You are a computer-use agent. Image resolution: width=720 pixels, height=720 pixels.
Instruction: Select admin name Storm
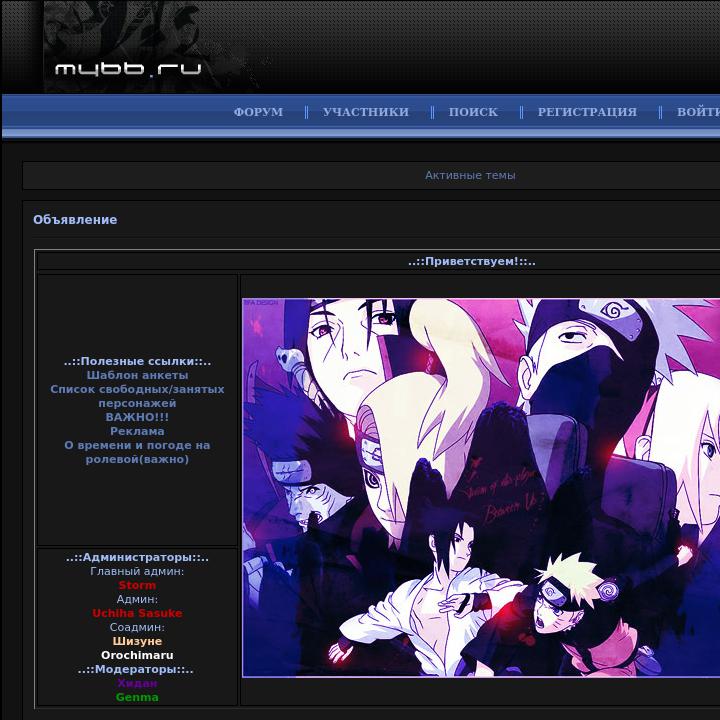coord(137,585)
